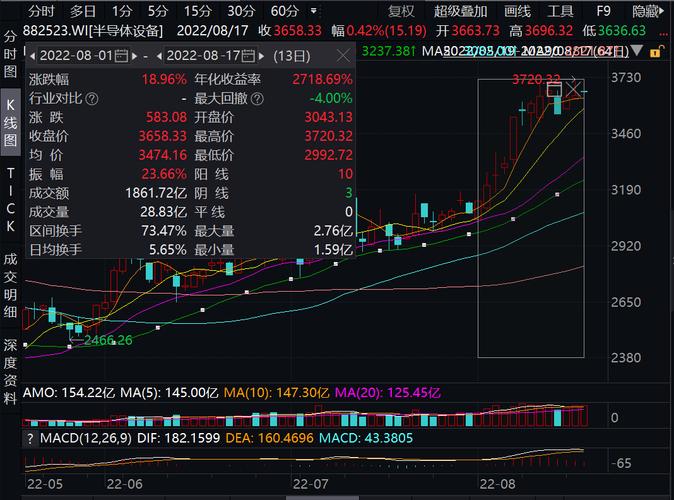674x500 pixels.
Task: Dismiss the chart selection box with its X
Action: tap(573, 89)
